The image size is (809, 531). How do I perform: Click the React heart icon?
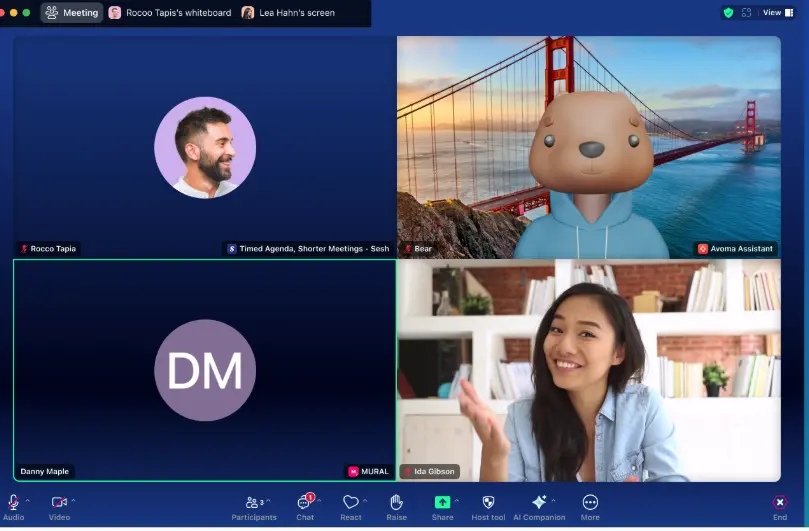pos(350,503)
